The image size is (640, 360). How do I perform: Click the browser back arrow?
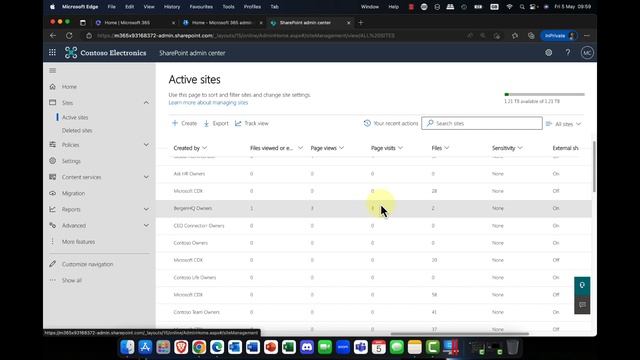(53, 36)
